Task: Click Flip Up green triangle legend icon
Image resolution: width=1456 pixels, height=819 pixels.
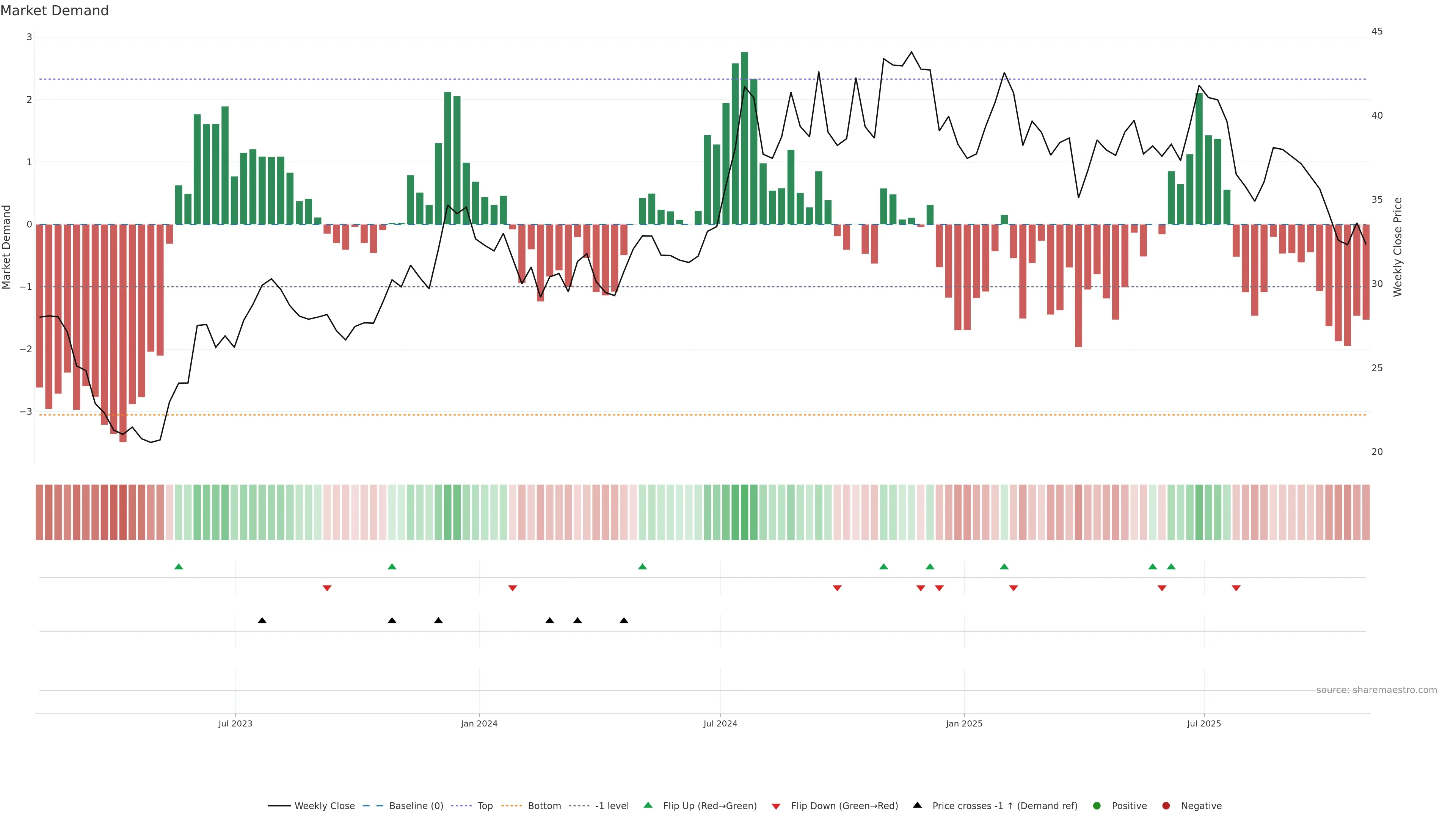Action: pyautogui.click(x=648, y=805)
